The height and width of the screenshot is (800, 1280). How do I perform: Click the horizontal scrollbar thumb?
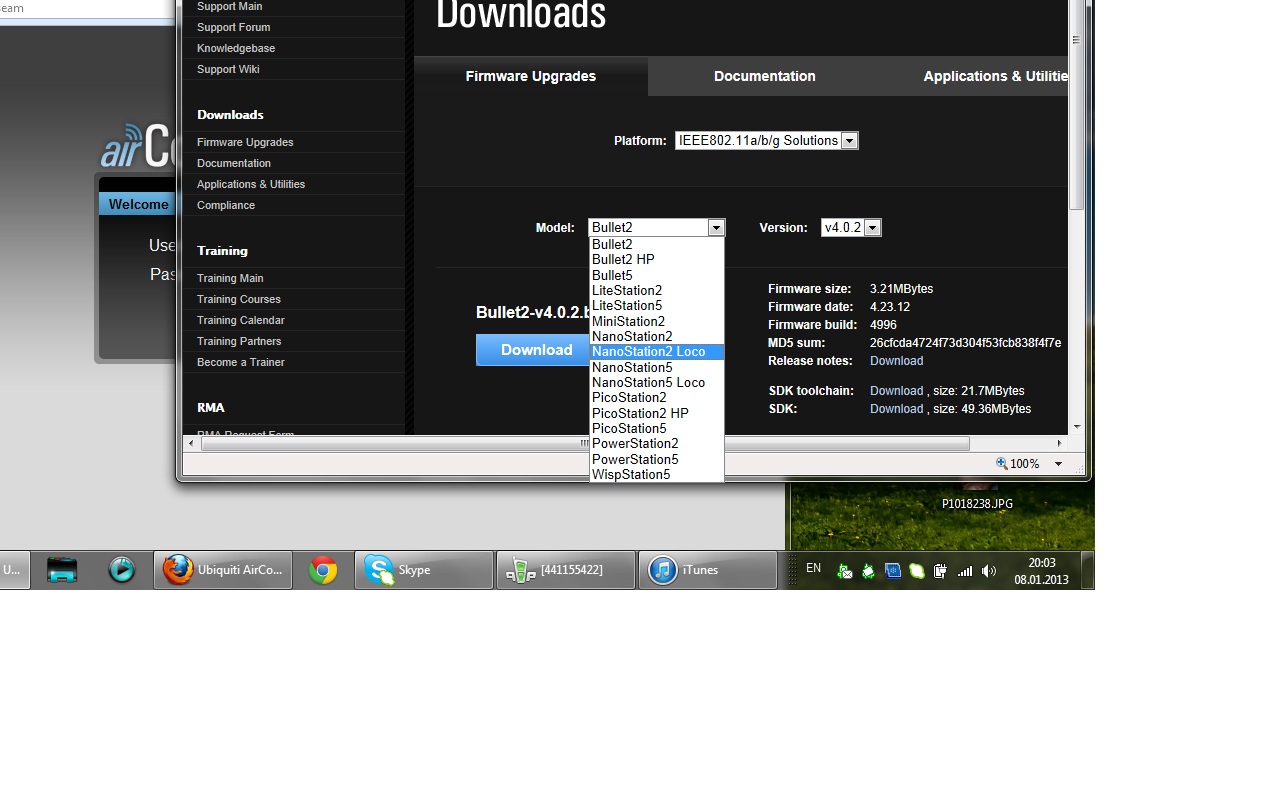click(x=585, y=443)
